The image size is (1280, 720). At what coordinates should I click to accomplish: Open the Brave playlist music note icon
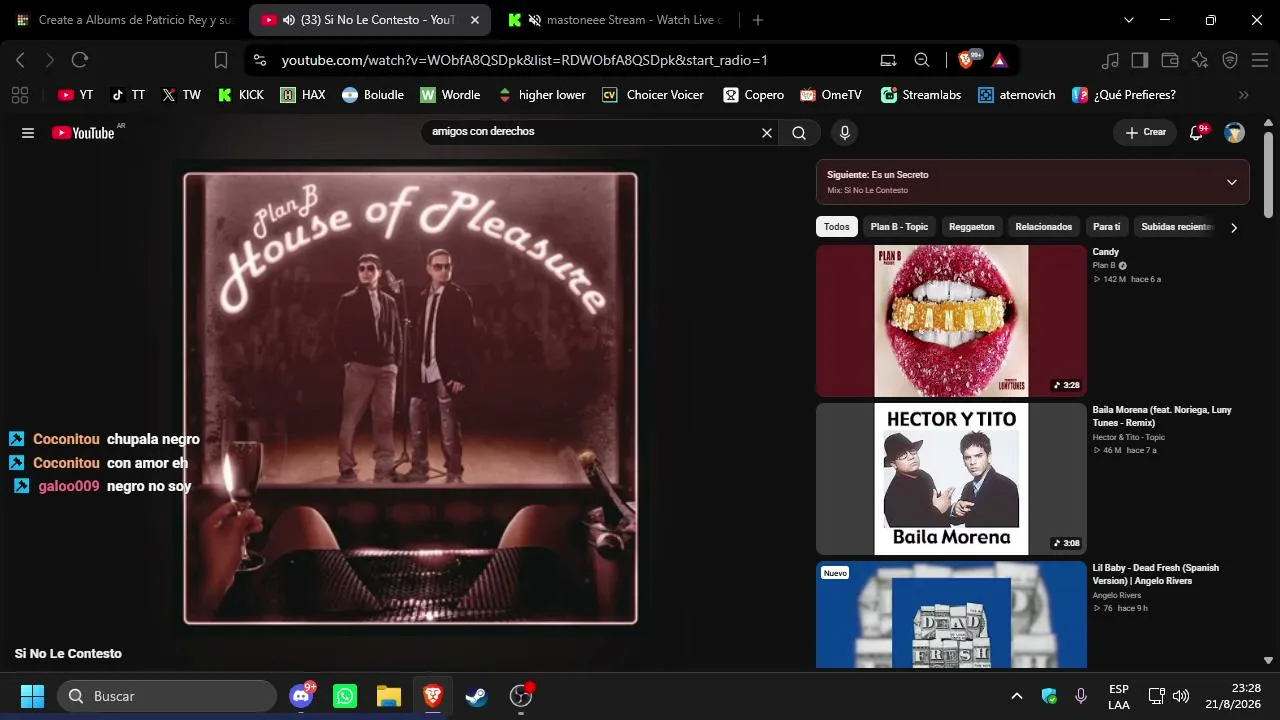(x=1110, y=60)
